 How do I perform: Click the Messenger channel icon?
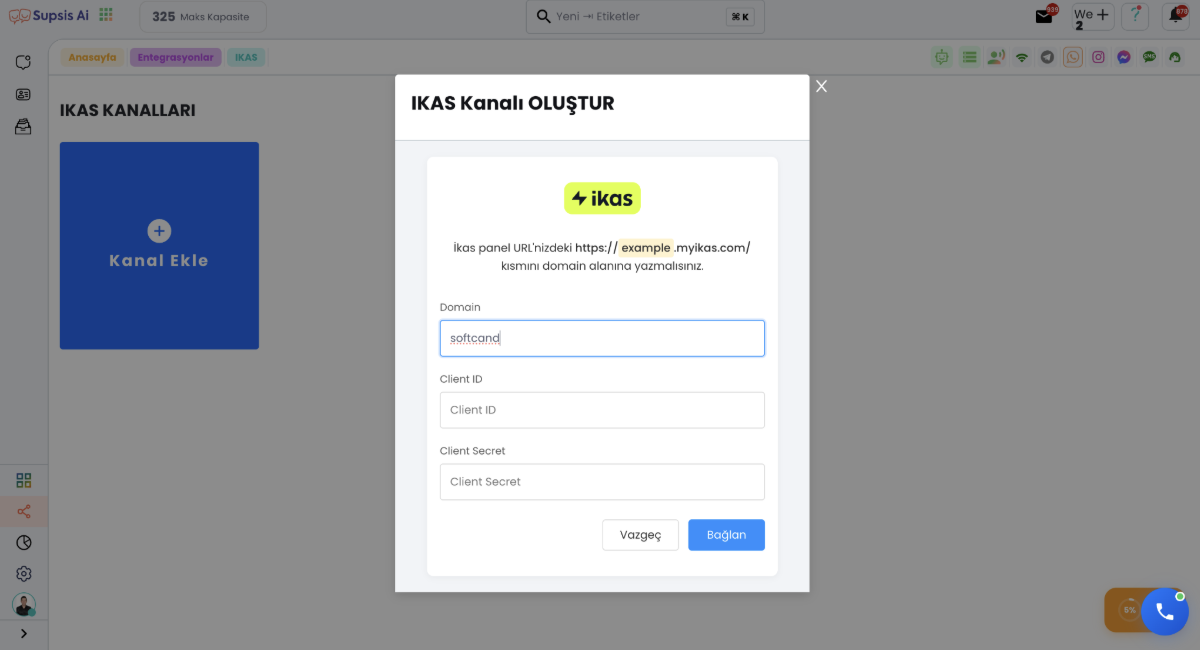1124,57
